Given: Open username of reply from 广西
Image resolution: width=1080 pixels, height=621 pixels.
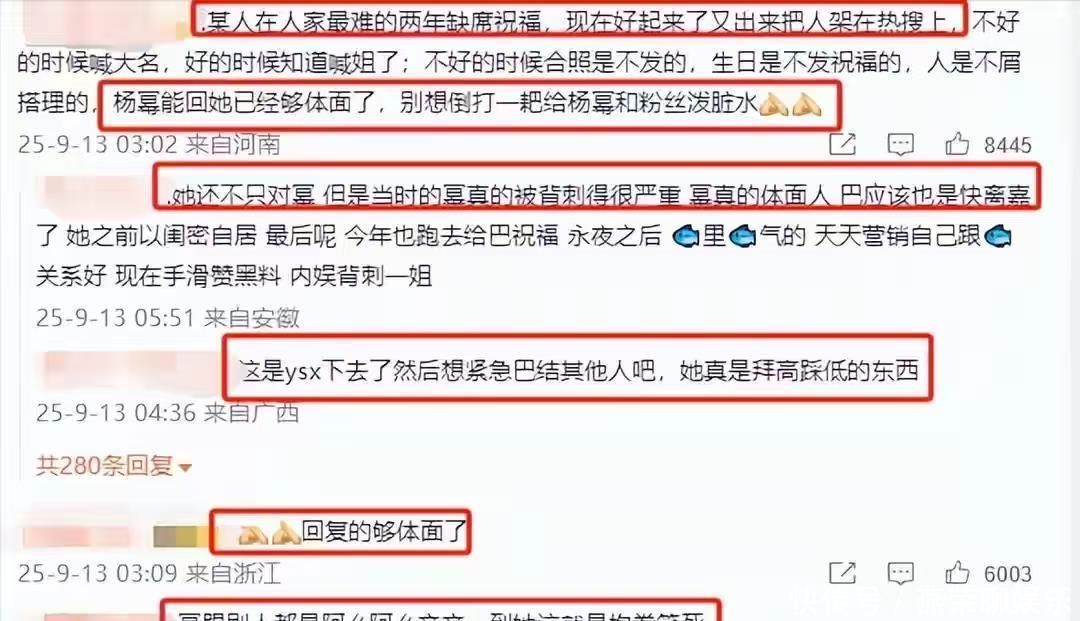Looking at the screenshot, I should pyautogui.click(x=131, y=372).
